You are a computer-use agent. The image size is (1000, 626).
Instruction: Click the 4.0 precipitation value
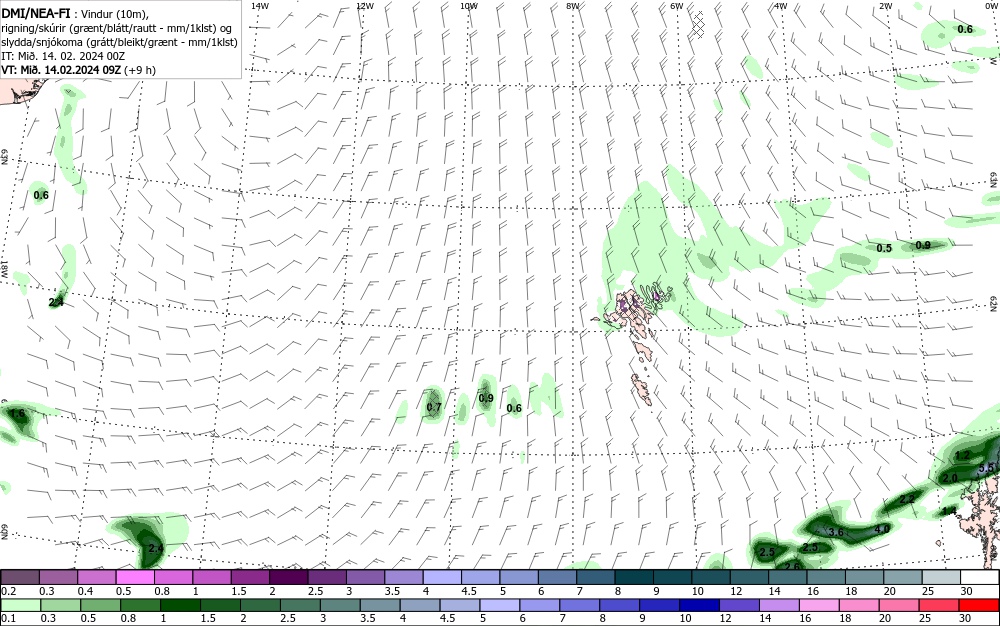882,530
